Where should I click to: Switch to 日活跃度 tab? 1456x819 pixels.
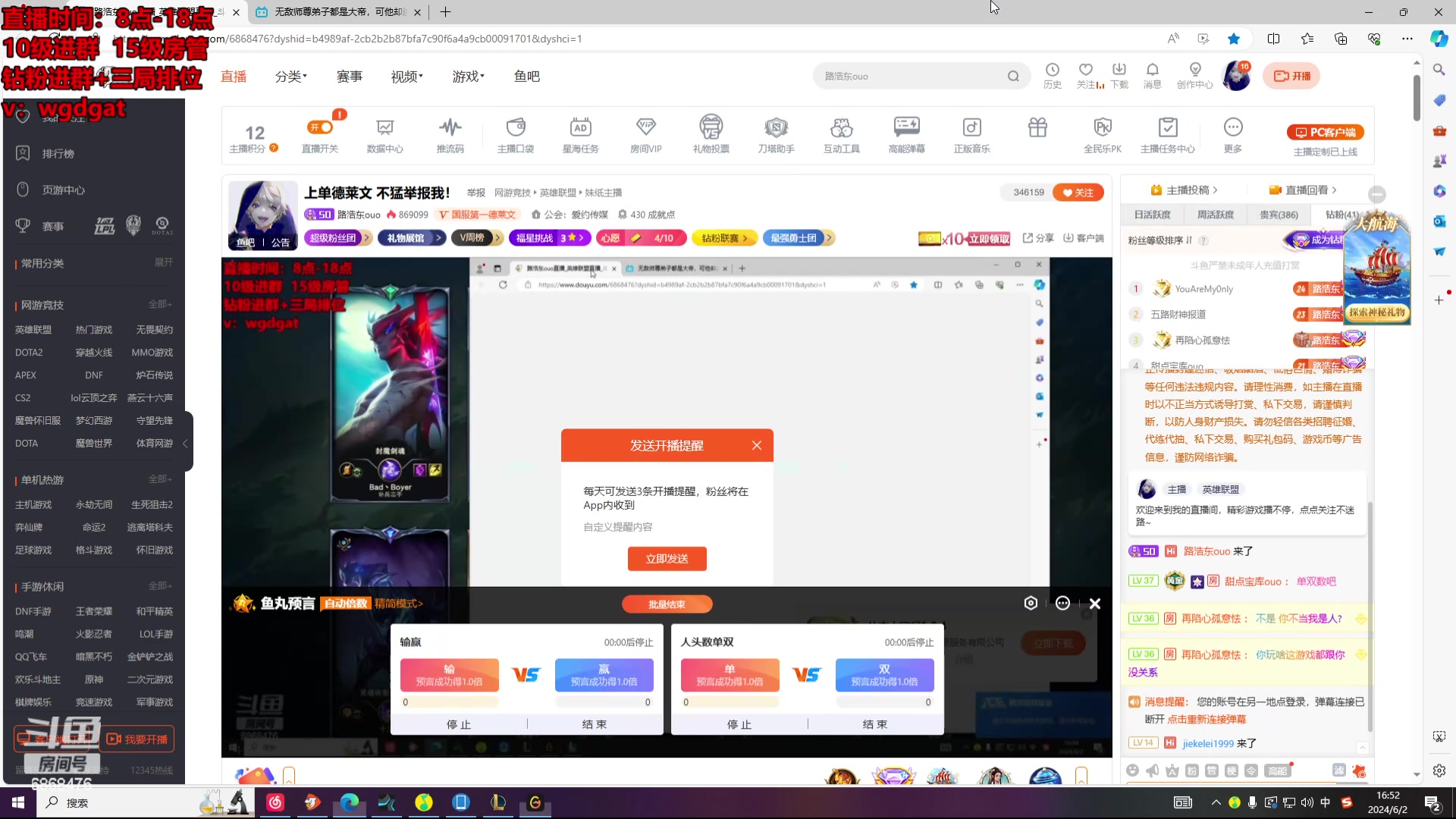(1152, 215)
